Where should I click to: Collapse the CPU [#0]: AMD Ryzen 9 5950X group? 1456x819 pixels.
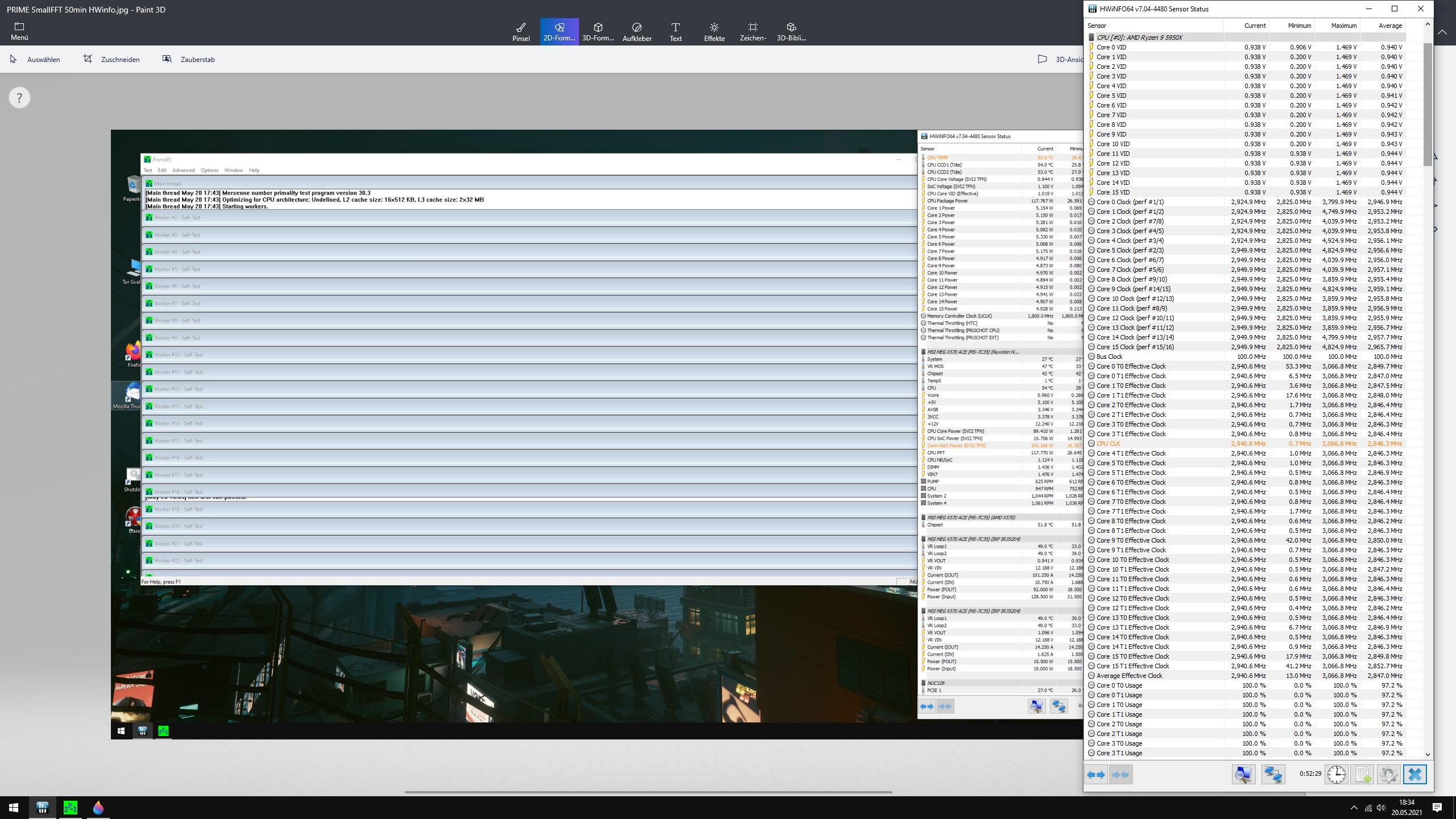pyautogui.click(x=1246, y=38)
